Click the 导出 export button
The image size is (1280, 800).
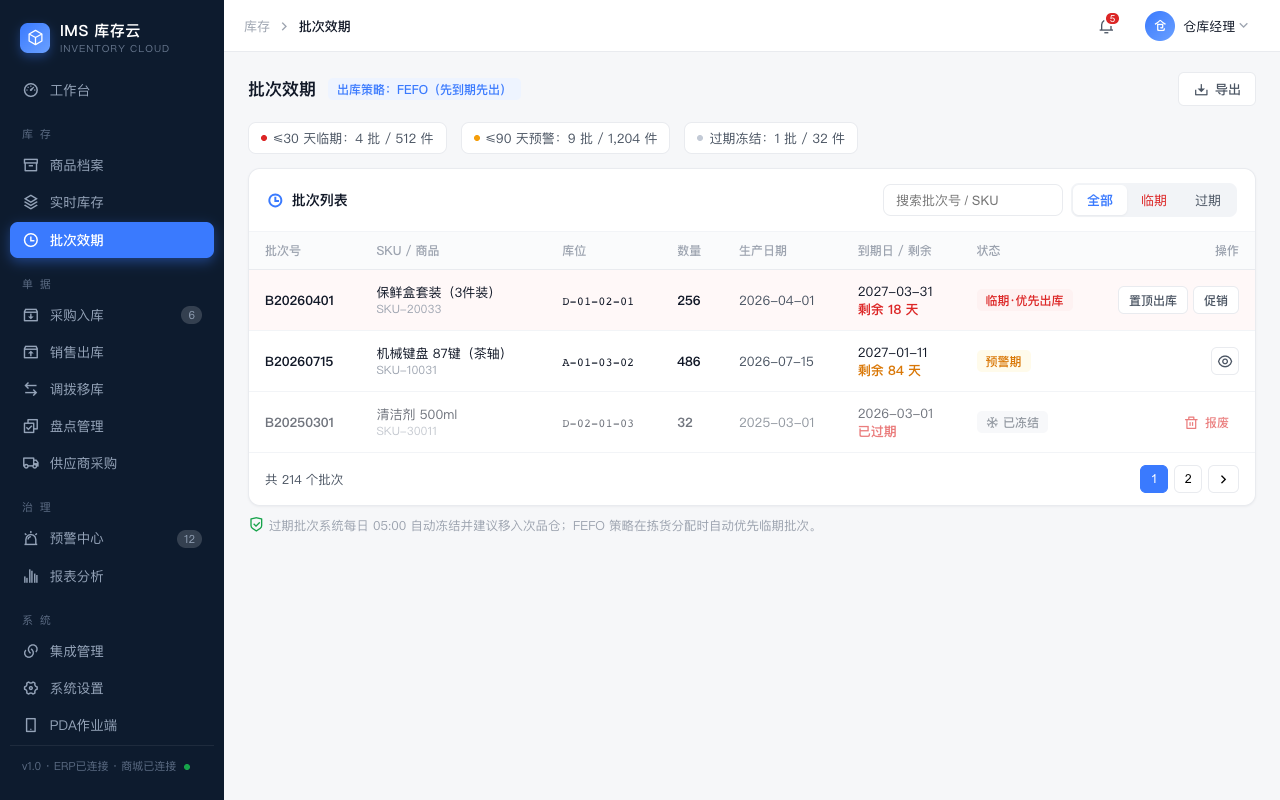(x=1217, y=89)
